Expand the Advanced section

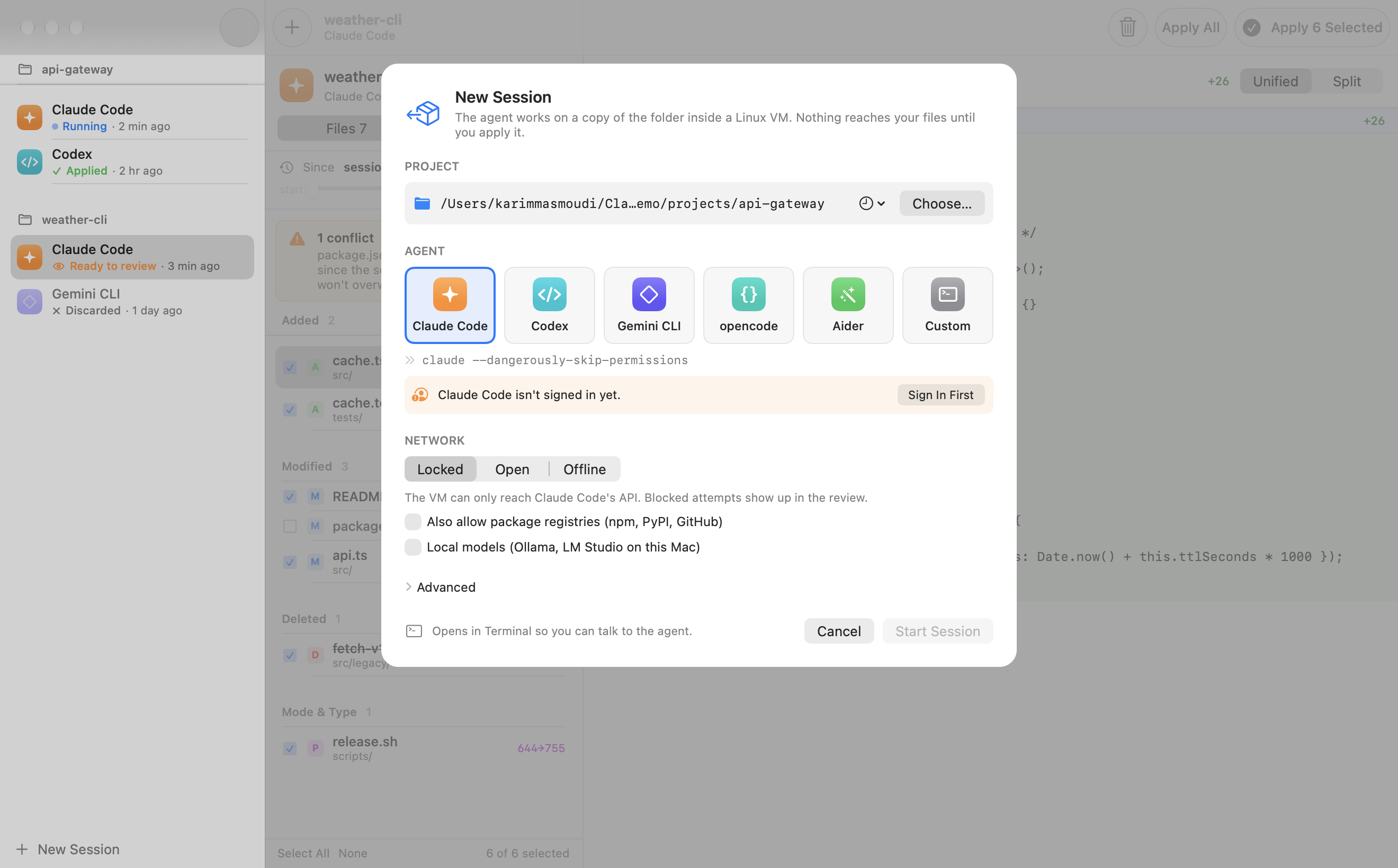point(441,587)
